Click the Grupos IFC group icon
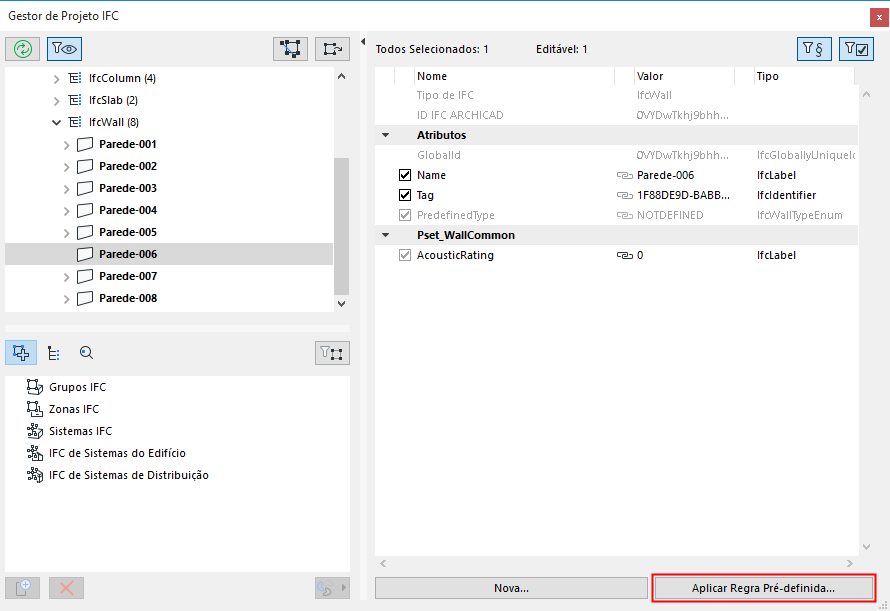The width and height of the screenshot is (890, 611). pos(34,387)
